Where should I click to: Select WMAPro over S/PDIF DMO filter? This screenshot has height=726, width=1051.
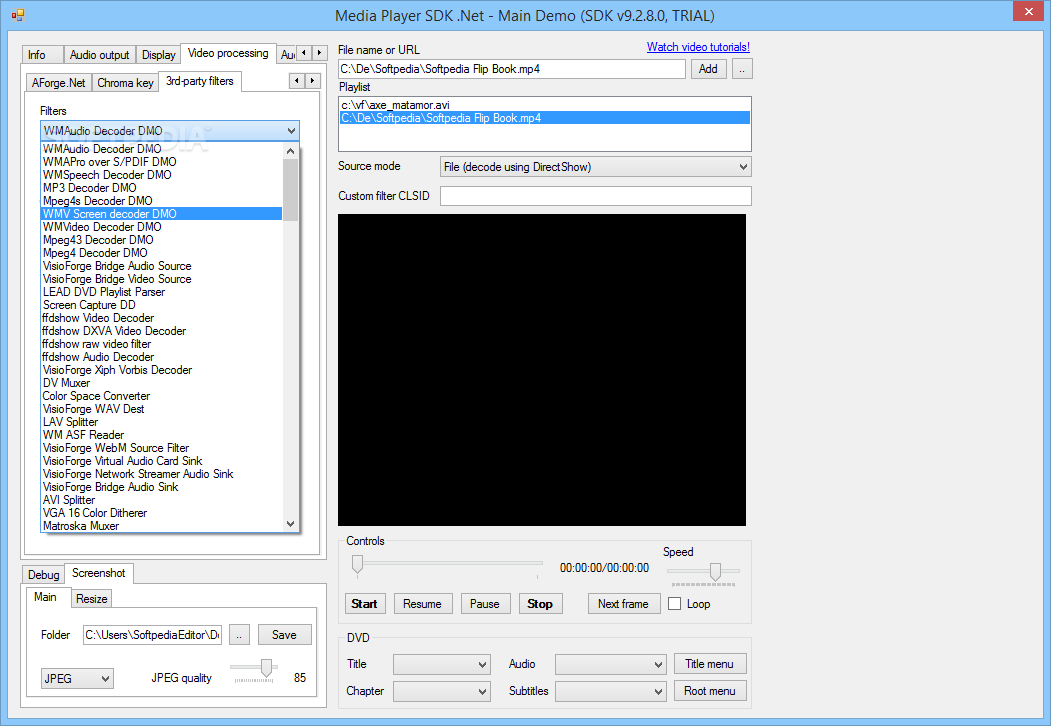[162, 162]
